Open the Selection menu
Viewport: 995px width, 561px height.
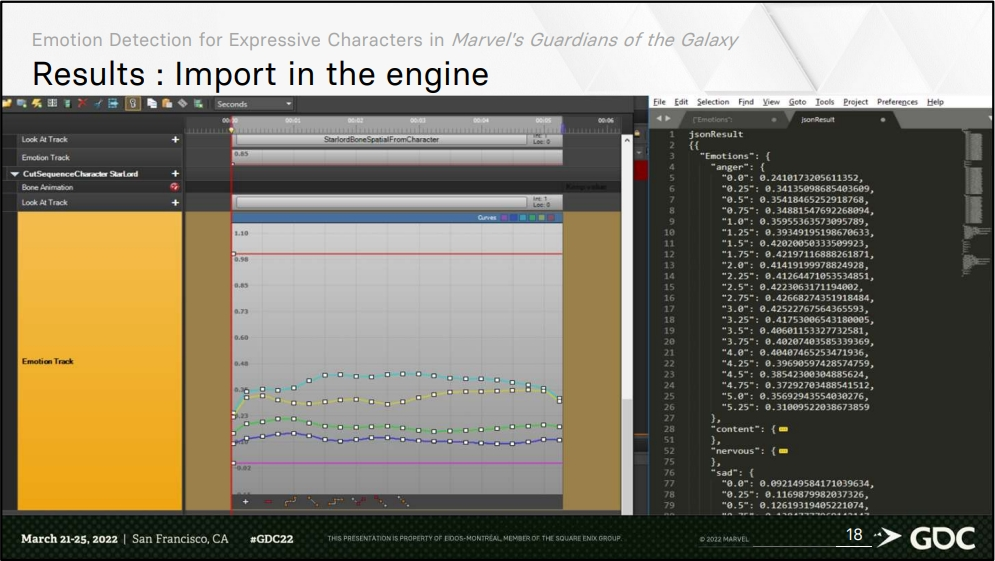pos(713,102)
